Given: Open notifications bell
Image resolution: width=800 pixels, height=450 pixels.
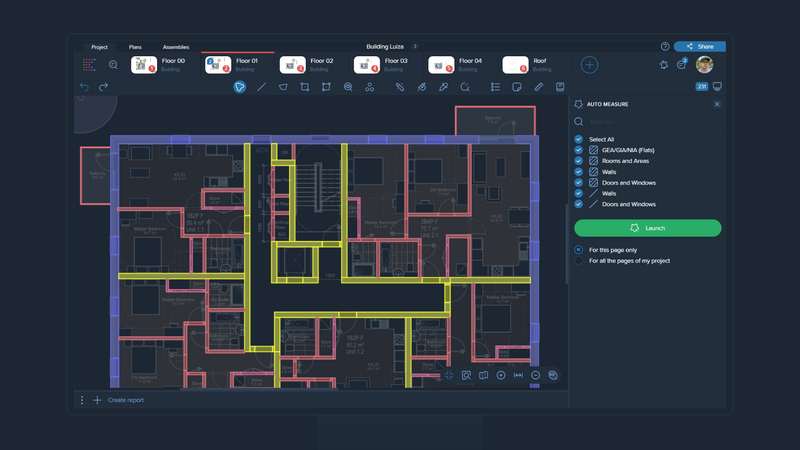Looking at the screenshot, I should [x=664, y=65].
